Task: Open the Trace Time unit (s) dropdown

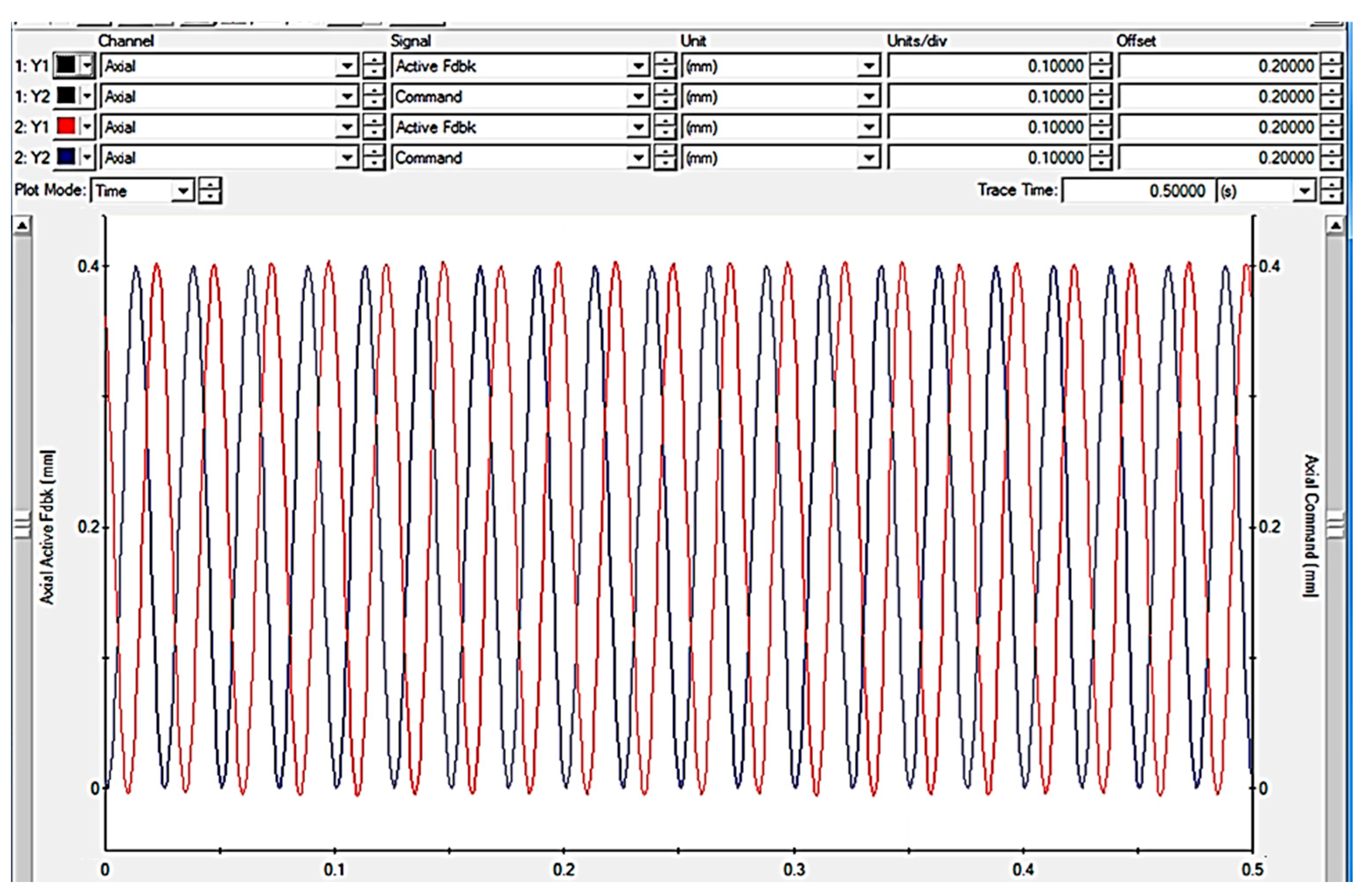Action: point(1304,191)
